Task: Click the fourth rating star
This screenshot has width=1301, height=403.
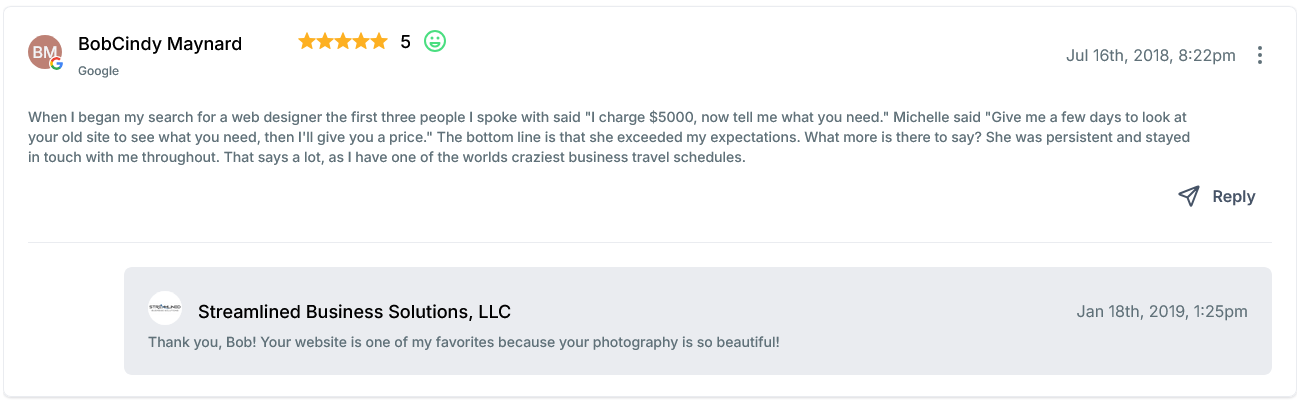Action: point(360,42)
